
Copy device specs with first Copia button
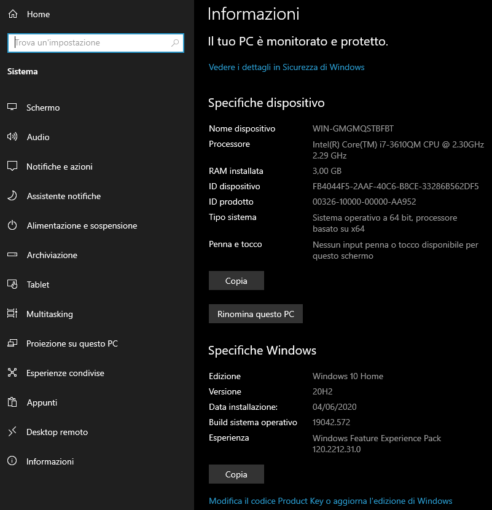[x=236, y=281]
